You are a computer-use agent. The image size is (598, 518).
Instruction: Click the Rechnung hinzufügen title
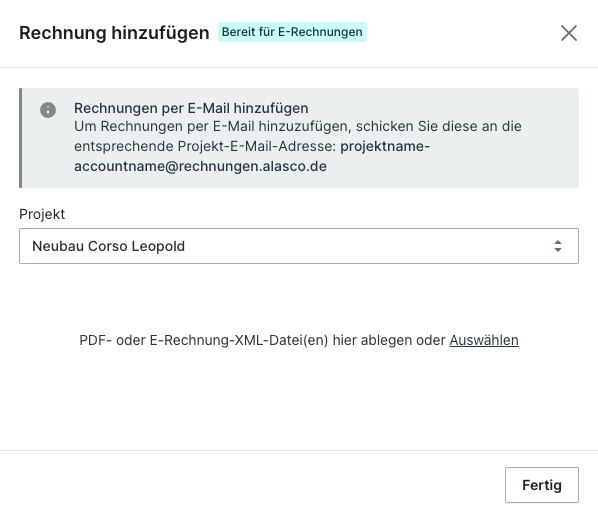[x=114, y=33]
